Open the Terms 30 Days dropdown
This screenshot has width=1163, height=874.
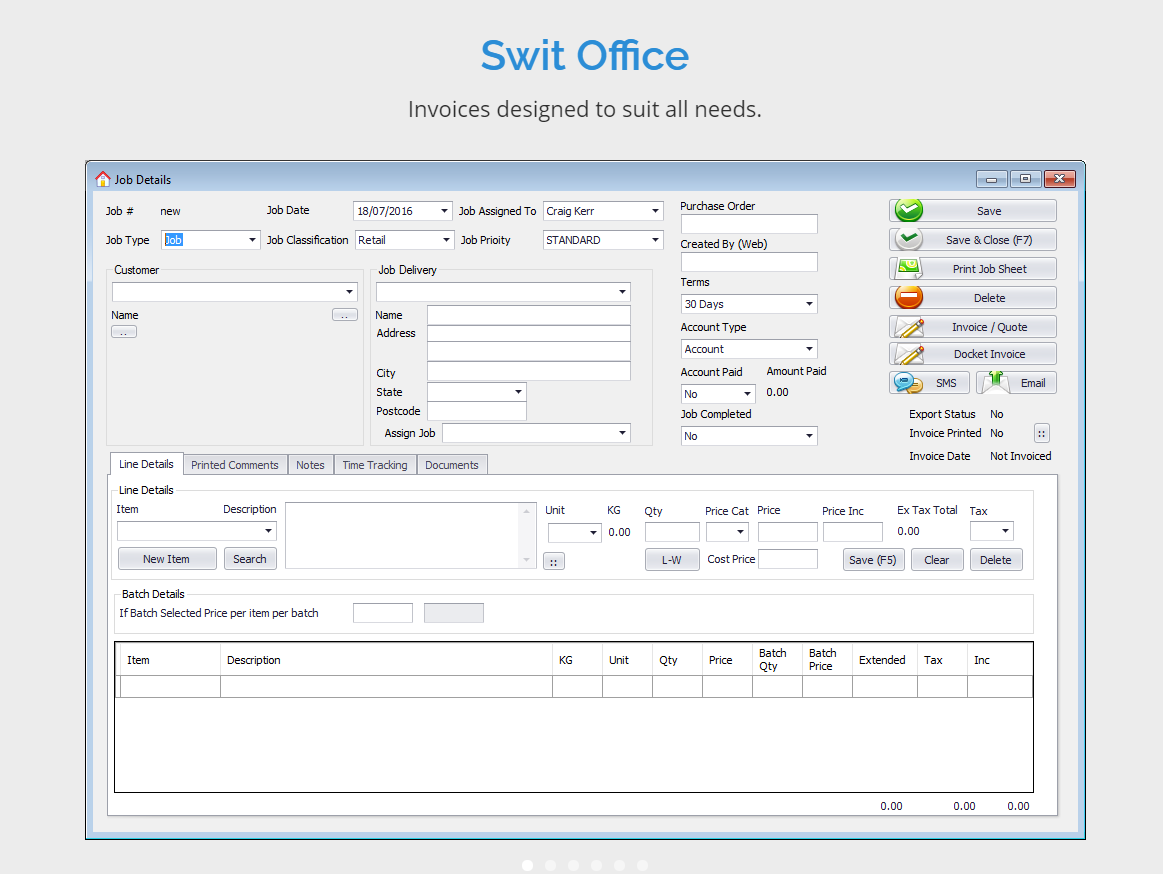[x=809, y=304]
